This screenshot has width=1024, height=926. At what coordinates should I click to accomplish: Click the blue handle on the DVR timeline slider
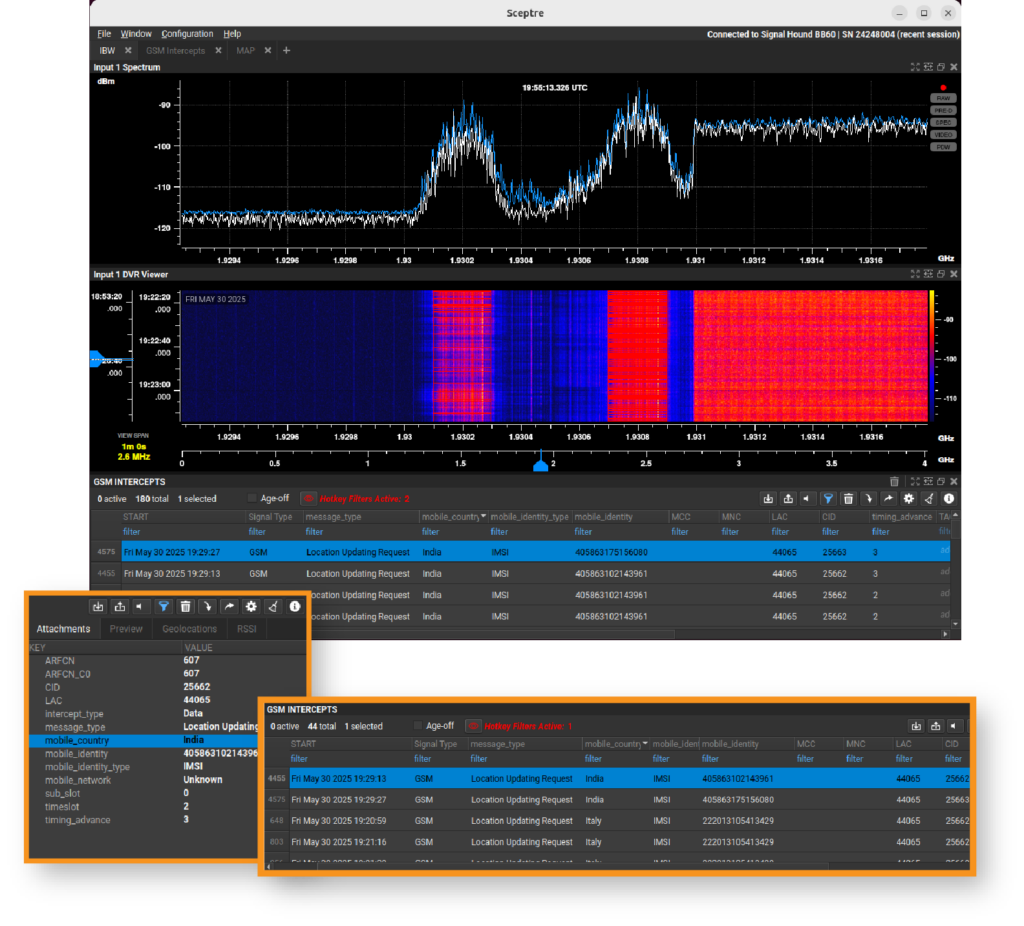[541, 465]
